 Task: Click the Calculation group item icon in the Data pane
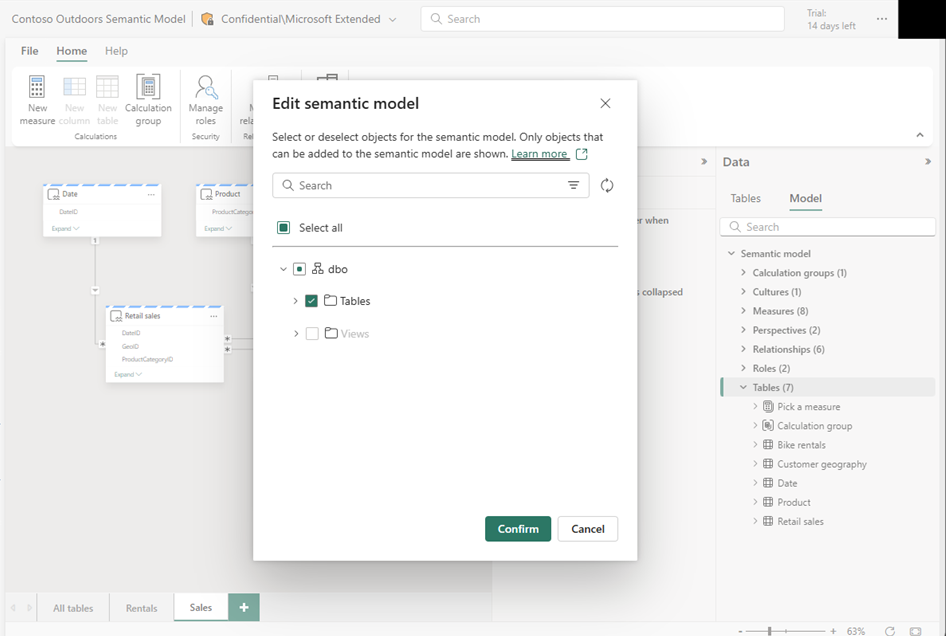(768, 425)
